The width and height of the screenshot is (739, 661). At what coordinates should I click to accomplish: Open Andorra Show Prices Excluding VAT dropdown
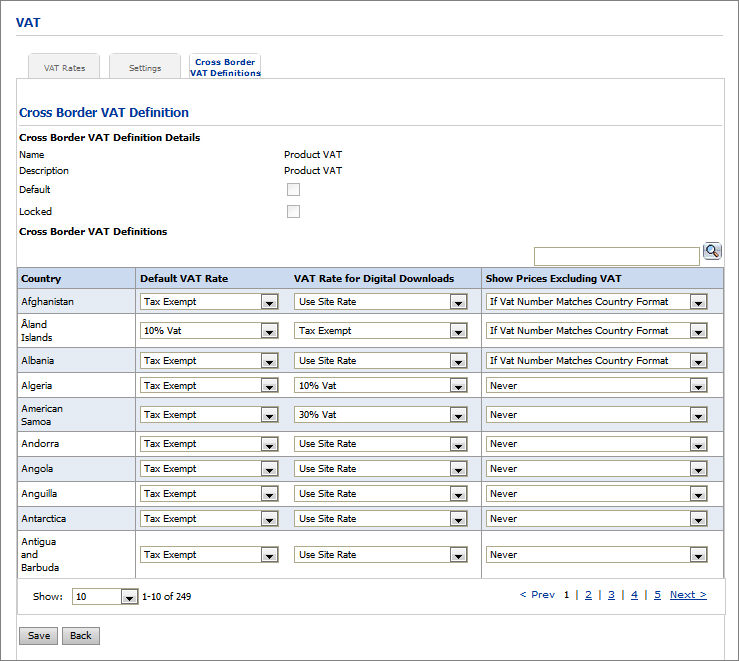pyautogui.click(x=596, y=444)
